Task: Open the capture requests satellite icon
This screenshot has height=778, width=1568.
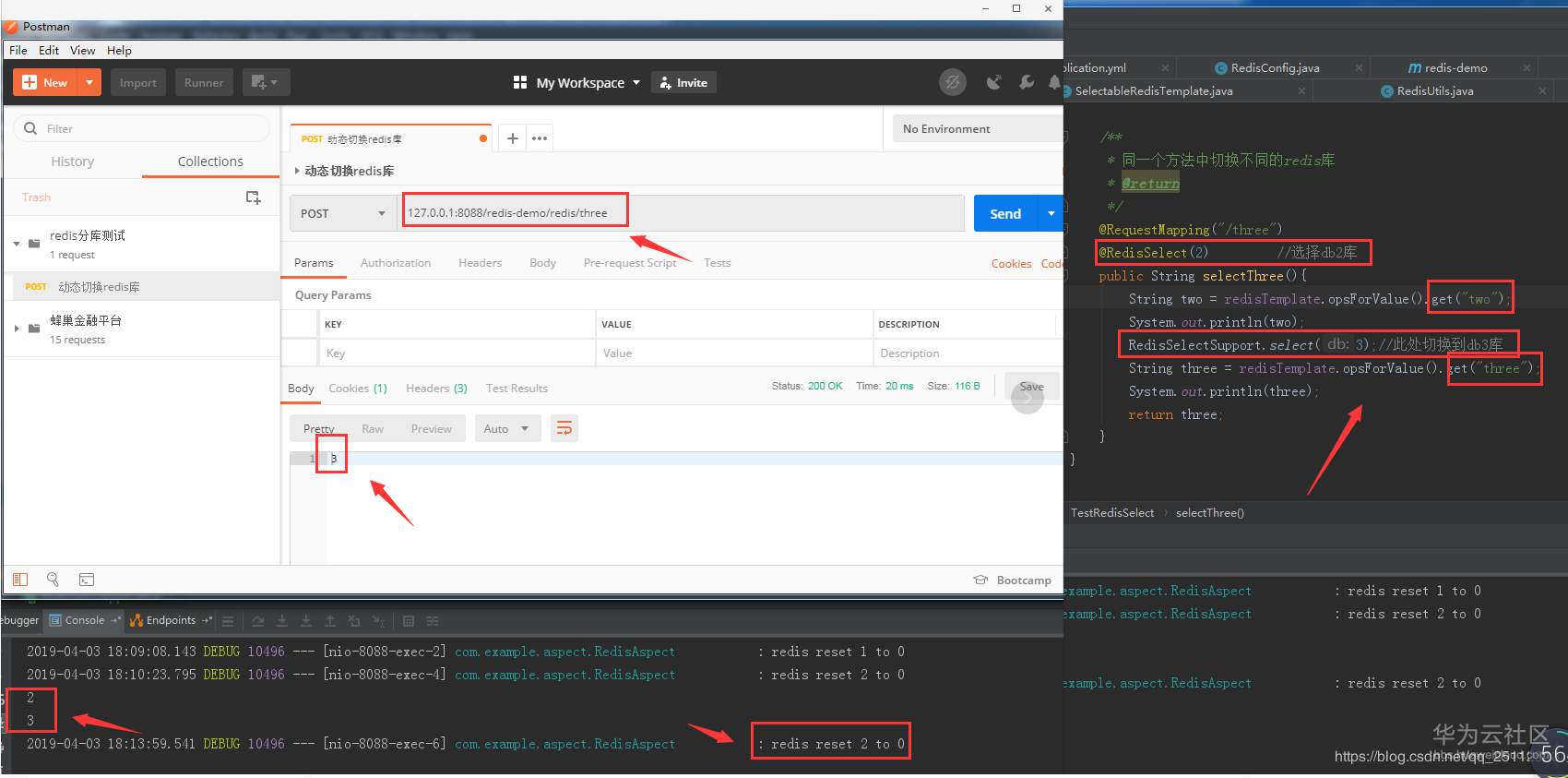Action: point(993,82)
